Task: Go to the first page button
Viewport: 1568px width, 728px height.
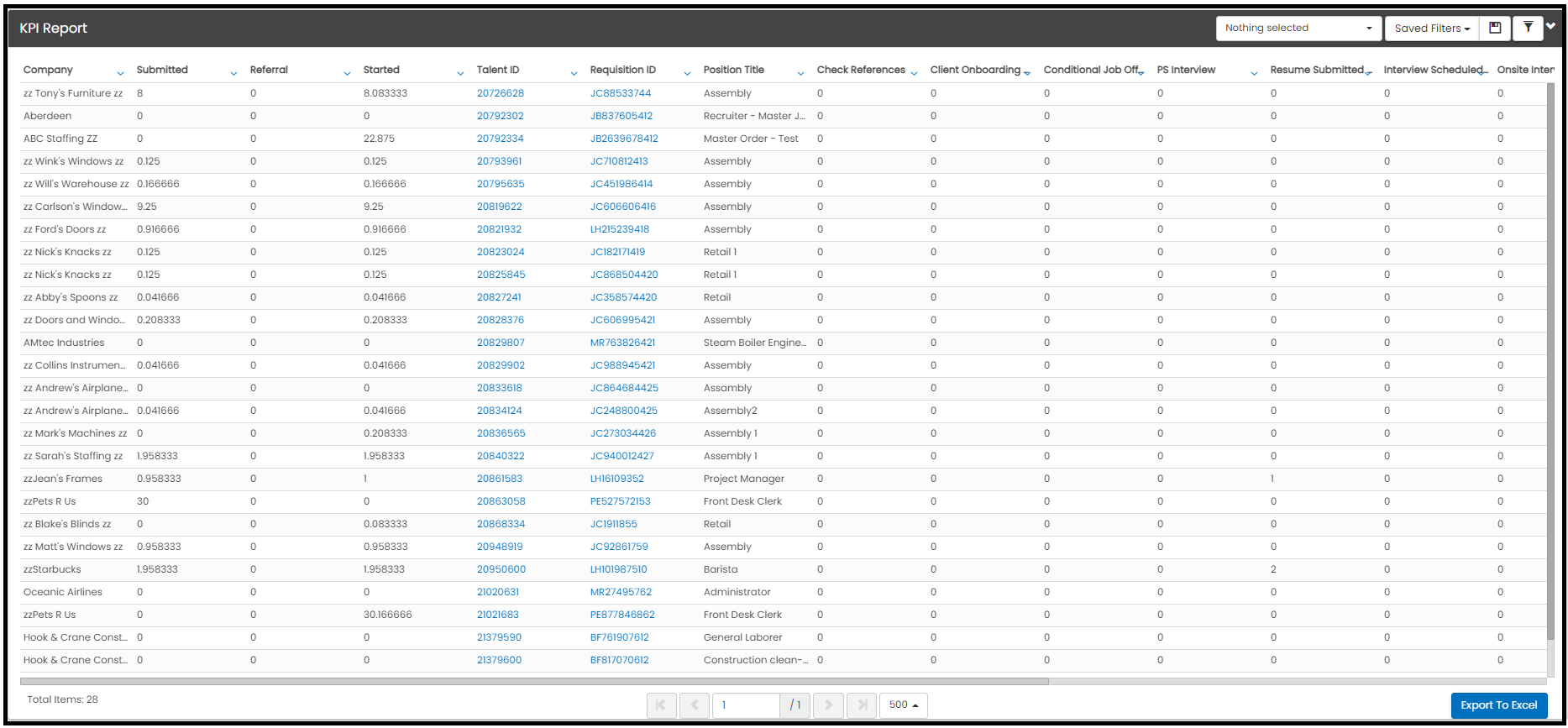Action: click(x=661, y=704)
